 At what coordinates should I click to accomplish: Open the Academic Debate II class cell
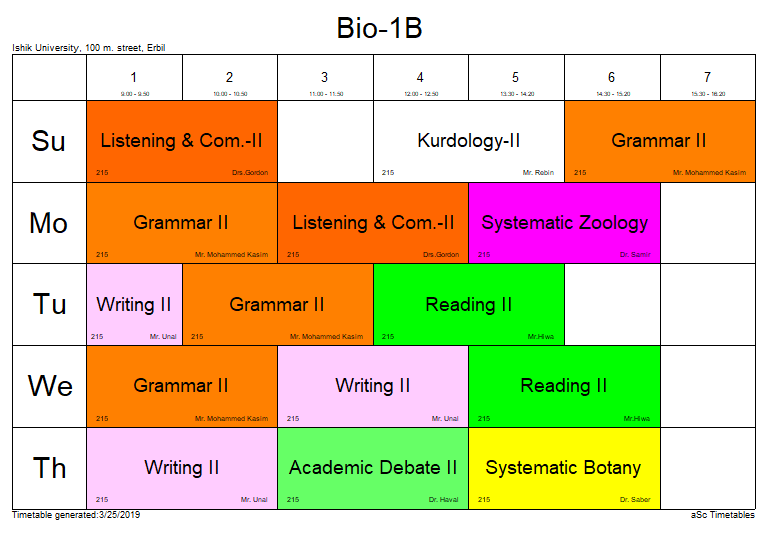[373, 468]
